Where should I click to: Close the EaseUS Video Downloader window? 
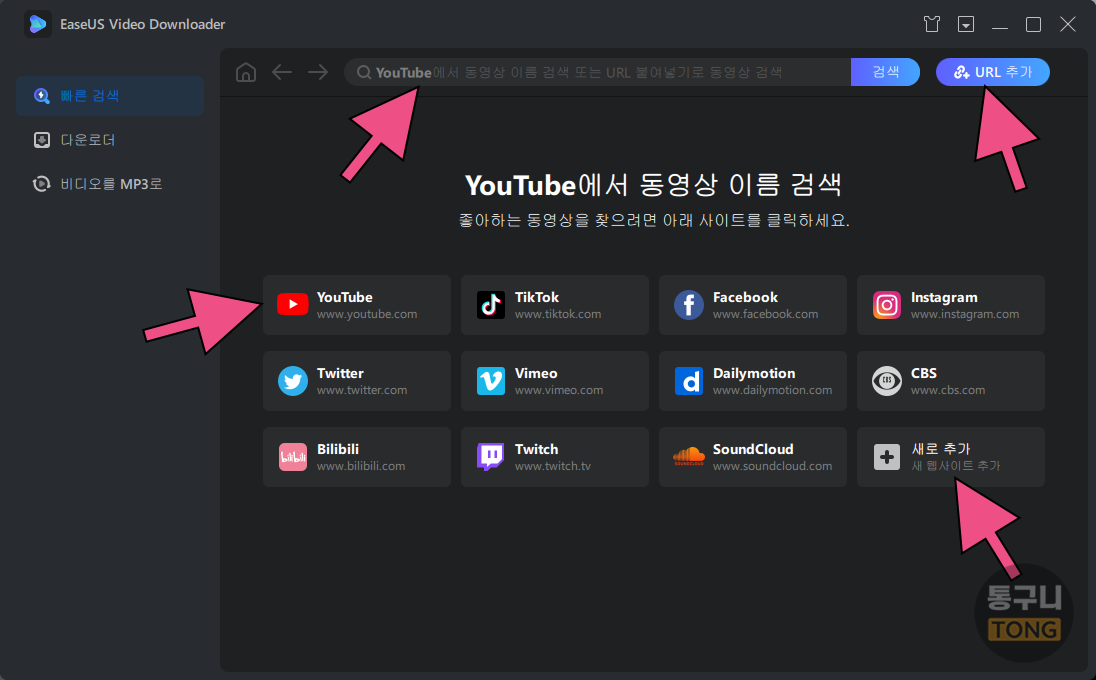coord(1067,24)
